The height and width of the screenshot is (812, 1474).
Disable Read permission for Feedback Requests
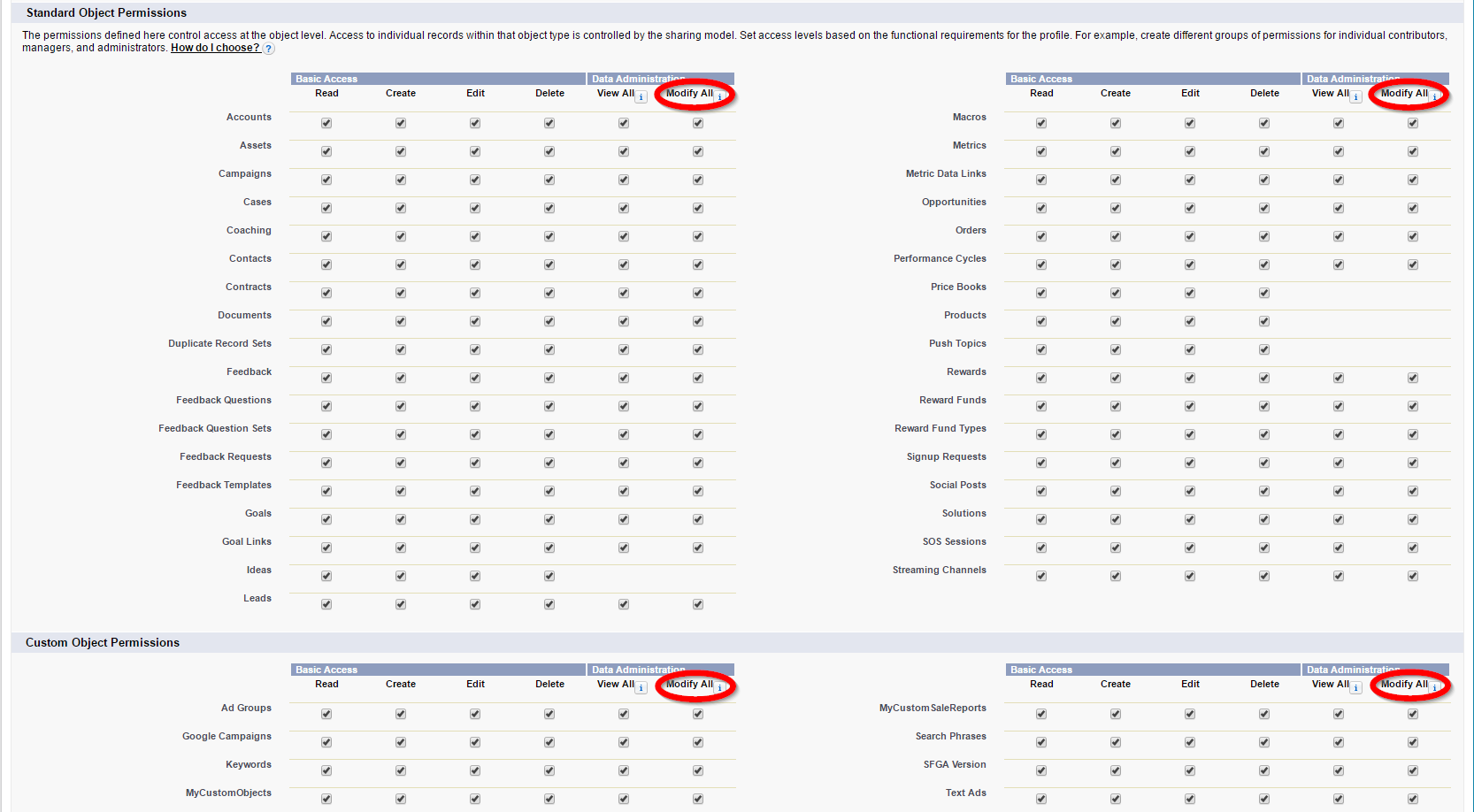click(326, 463)
